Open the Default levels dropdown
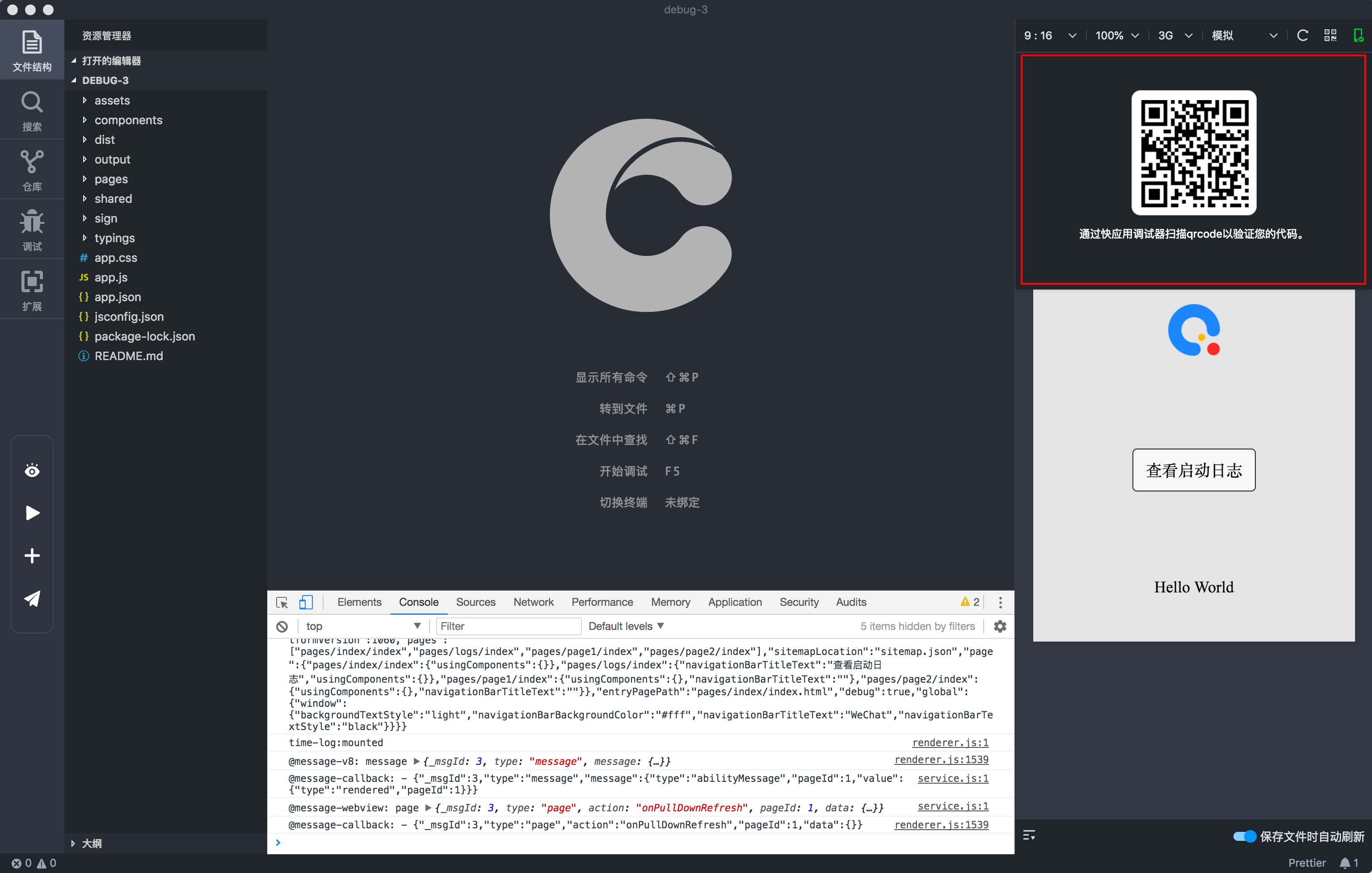 (626, 626)
